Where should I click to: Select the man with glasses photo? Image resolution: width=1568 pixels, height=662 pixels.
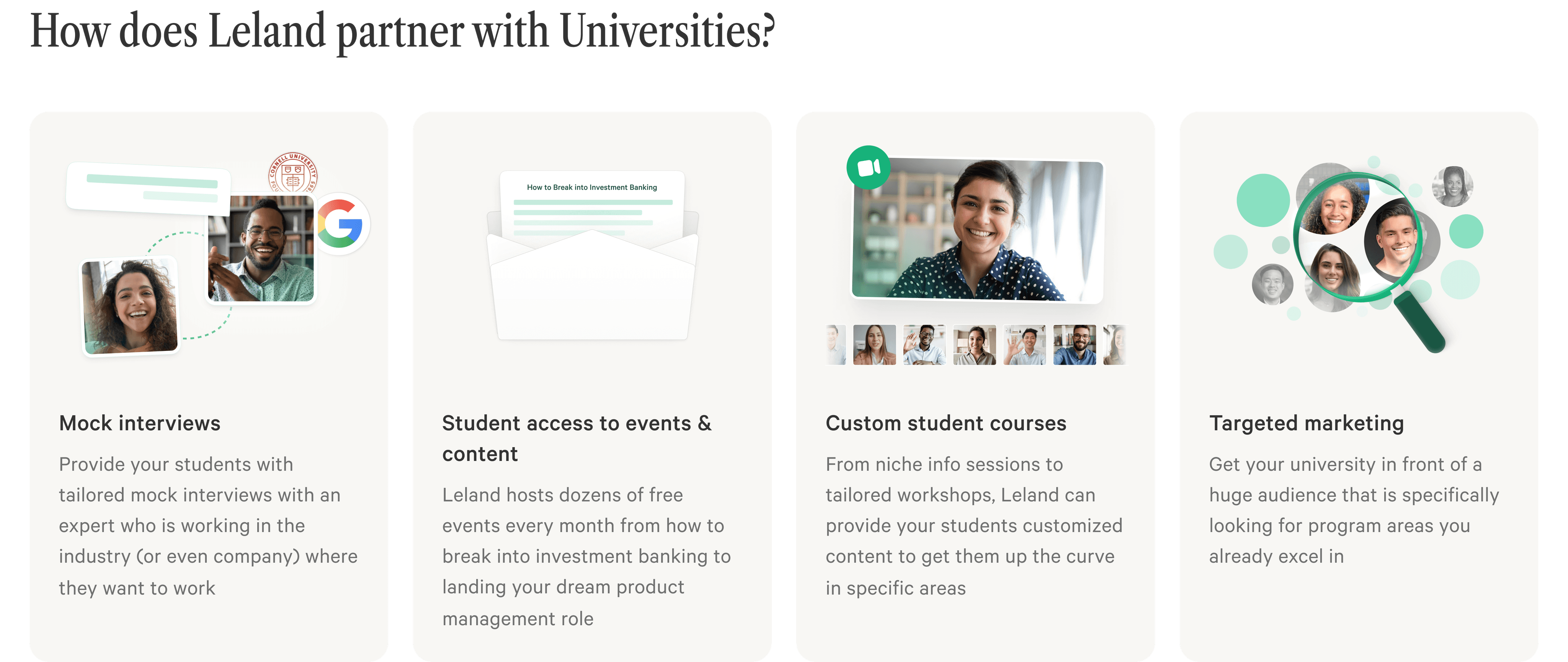[261, 249]
